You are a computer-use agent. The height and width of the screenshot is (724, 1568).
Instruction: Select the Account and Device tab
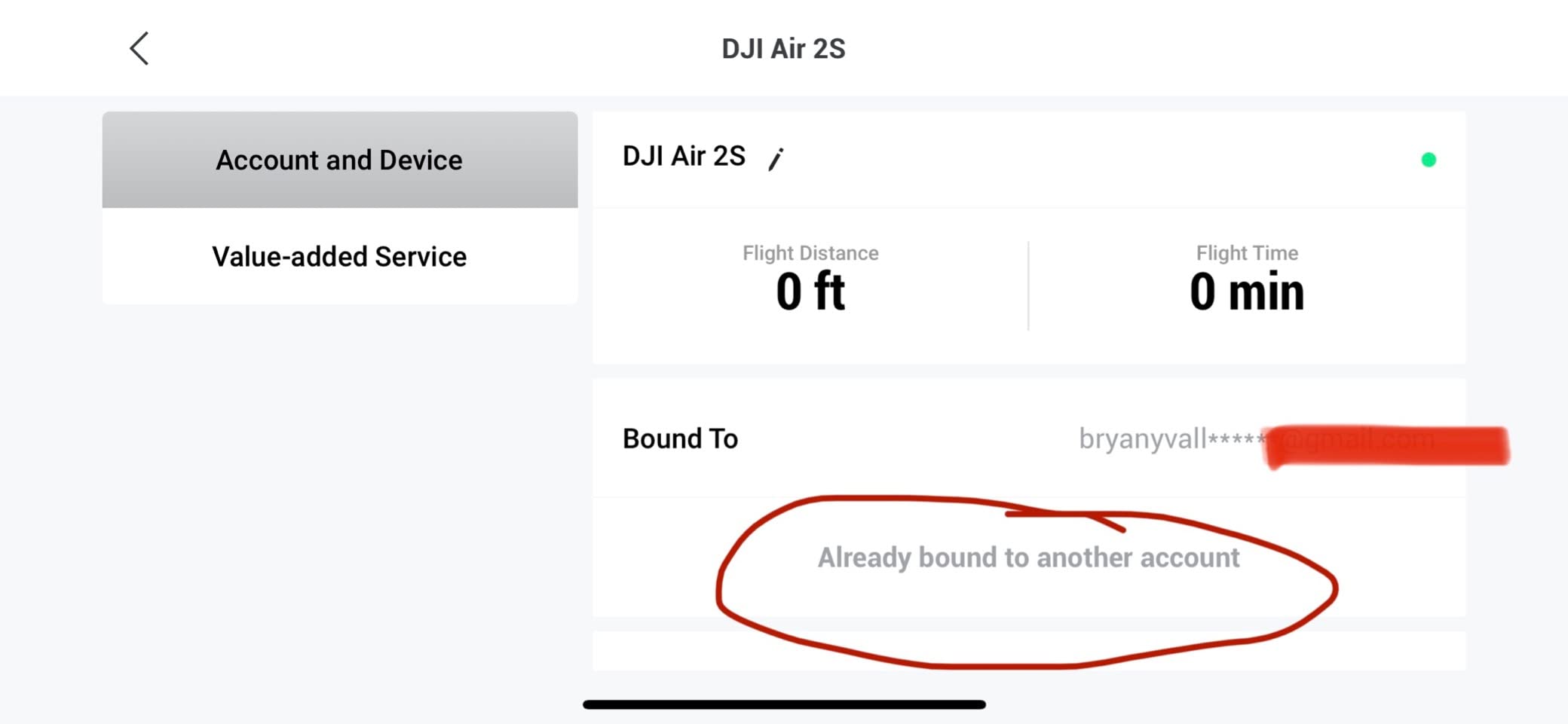[x=340, y=160]
